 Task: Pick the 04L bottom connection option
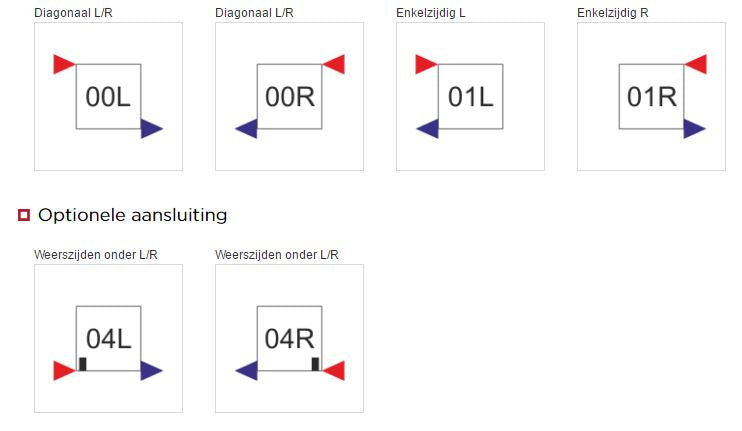(x=108, y=338)
